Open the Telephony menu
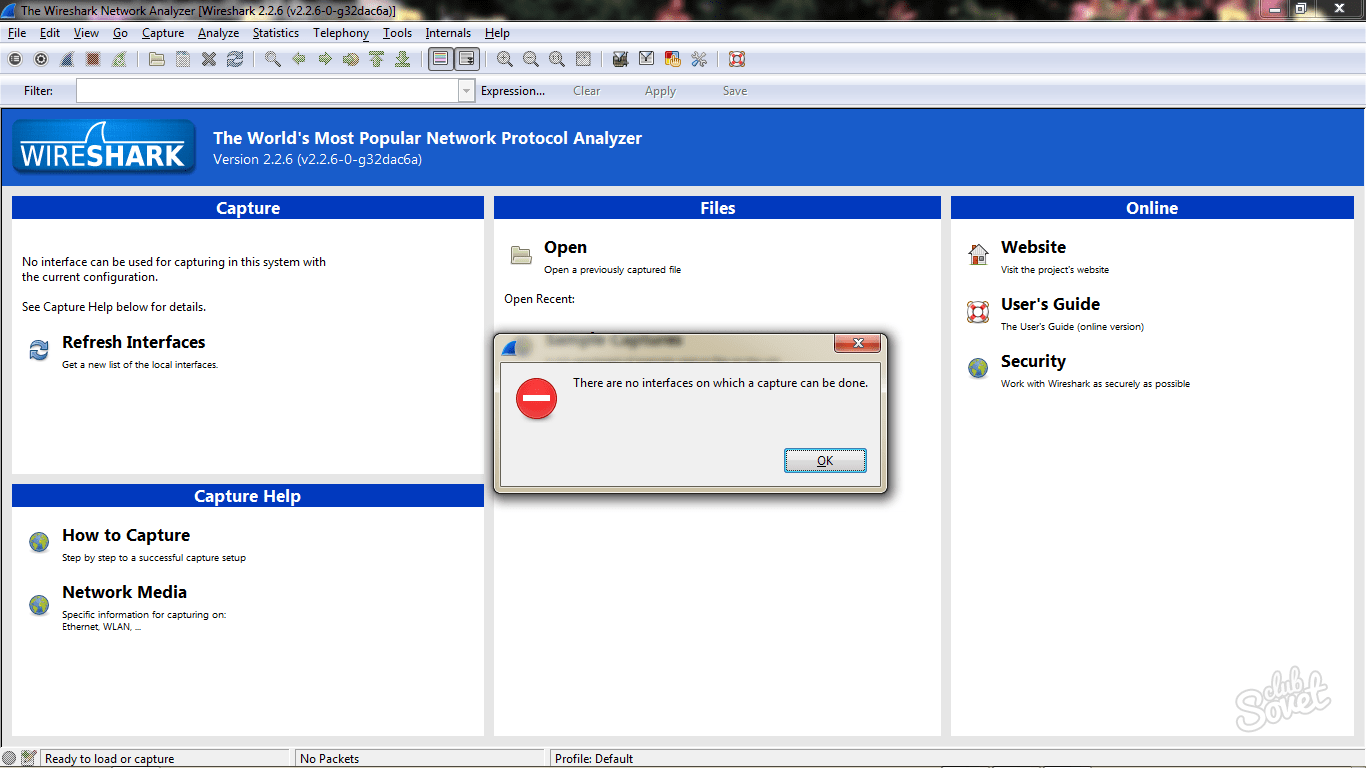Viewport: 1366px width, 768px height. tap(341, 33)
